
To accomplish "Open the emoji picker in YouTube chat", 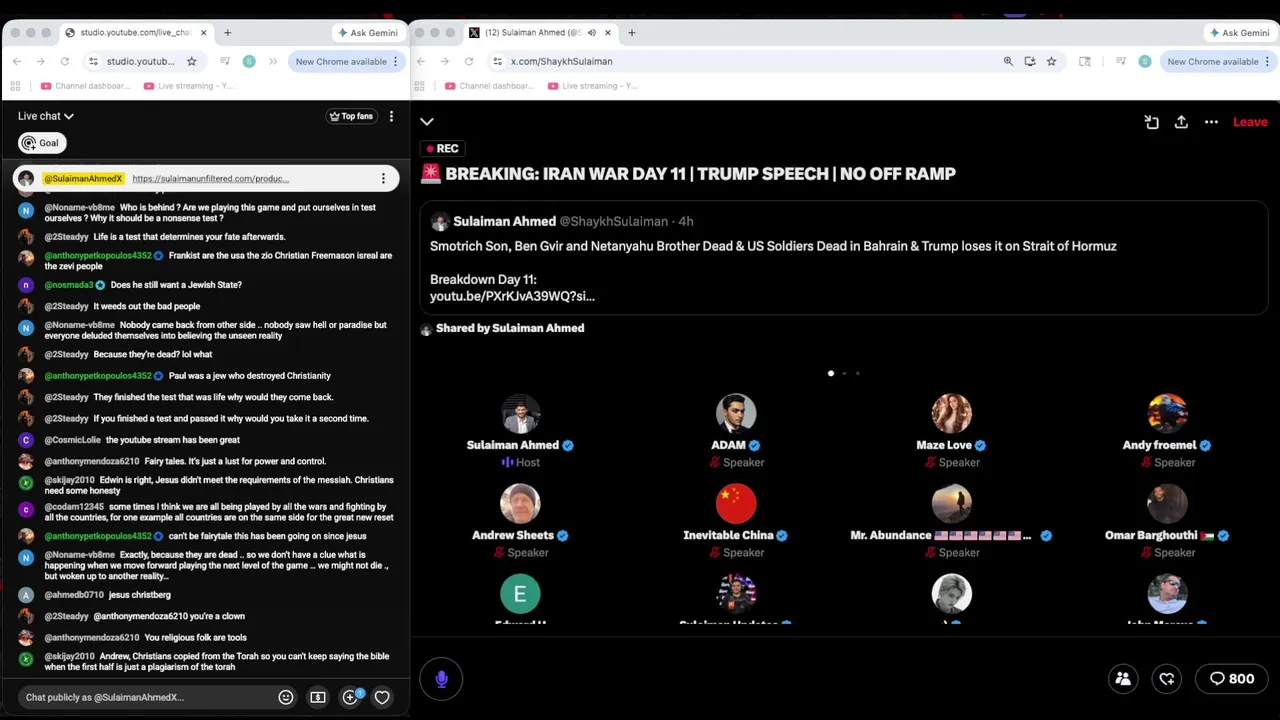I will tap(286, 697).
